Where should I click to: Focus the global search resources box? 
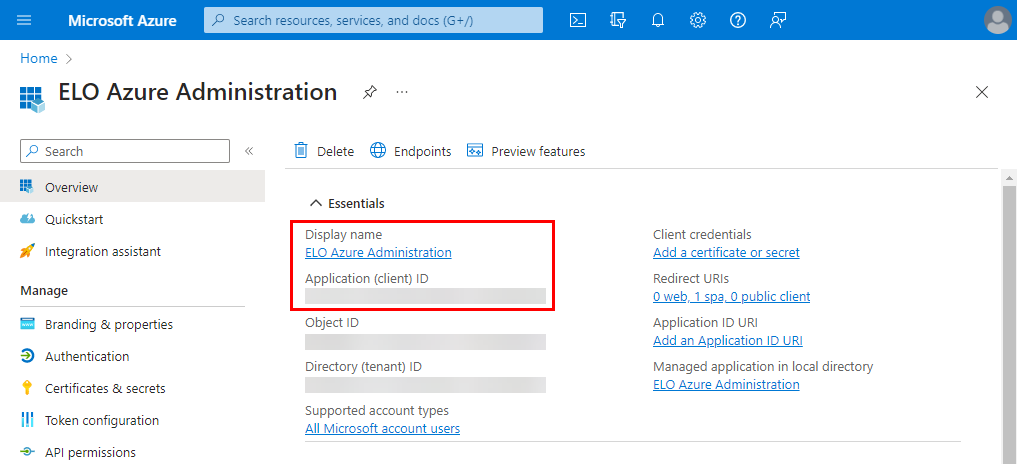pos(374,20)
